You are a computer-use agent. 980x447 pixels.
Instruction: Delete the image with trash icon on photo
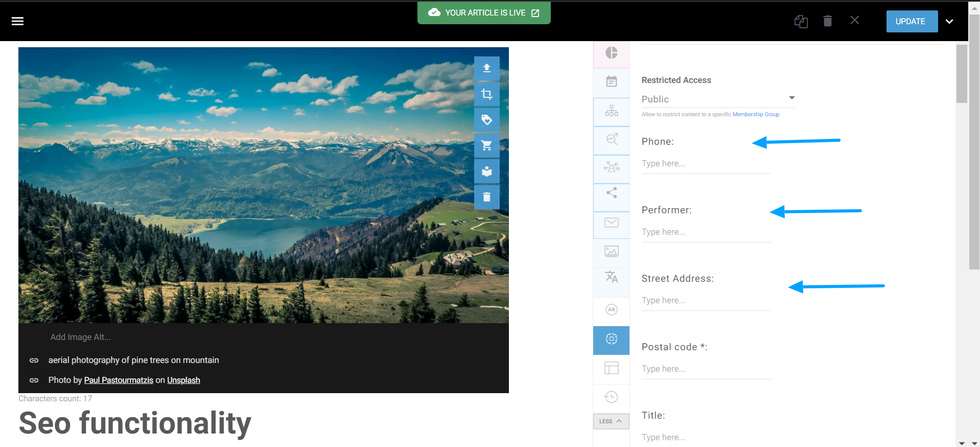coord(486,197)
